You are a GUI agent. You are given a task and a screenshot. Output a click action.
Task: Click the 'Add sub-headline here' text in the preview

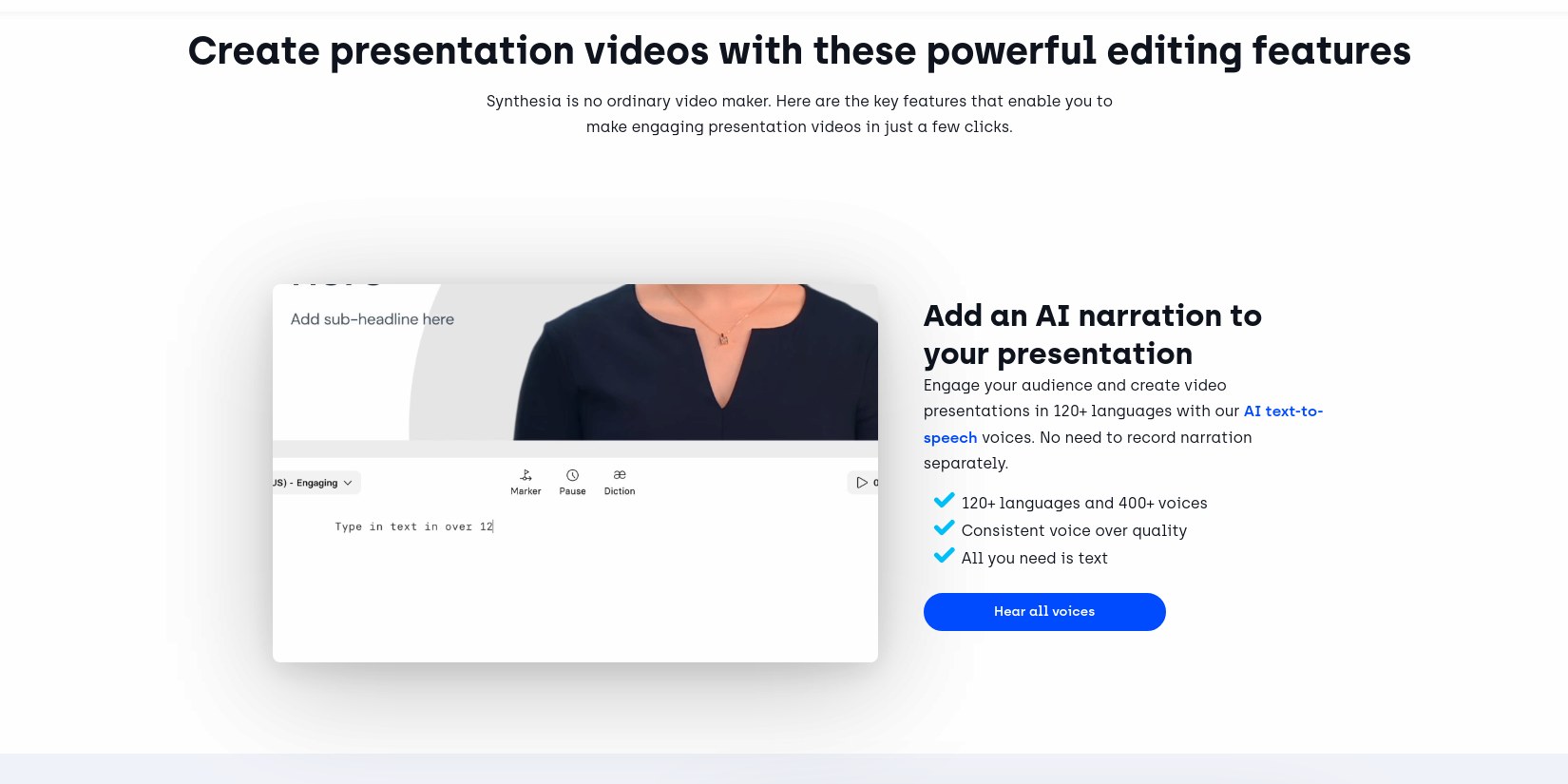[x=373, y=319]
